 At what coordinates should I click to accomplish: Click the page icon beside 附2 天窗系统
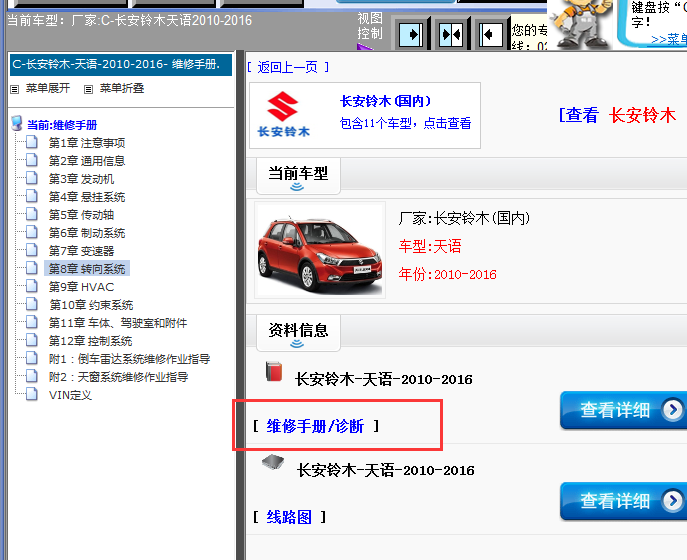tap(32, 376)
